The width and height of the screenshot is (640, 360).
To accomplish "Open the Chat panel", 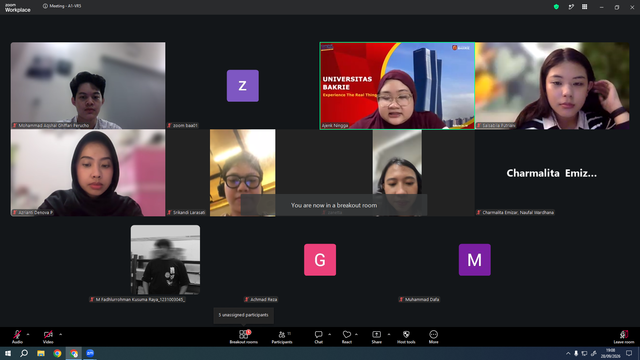I will coord(318,337).
